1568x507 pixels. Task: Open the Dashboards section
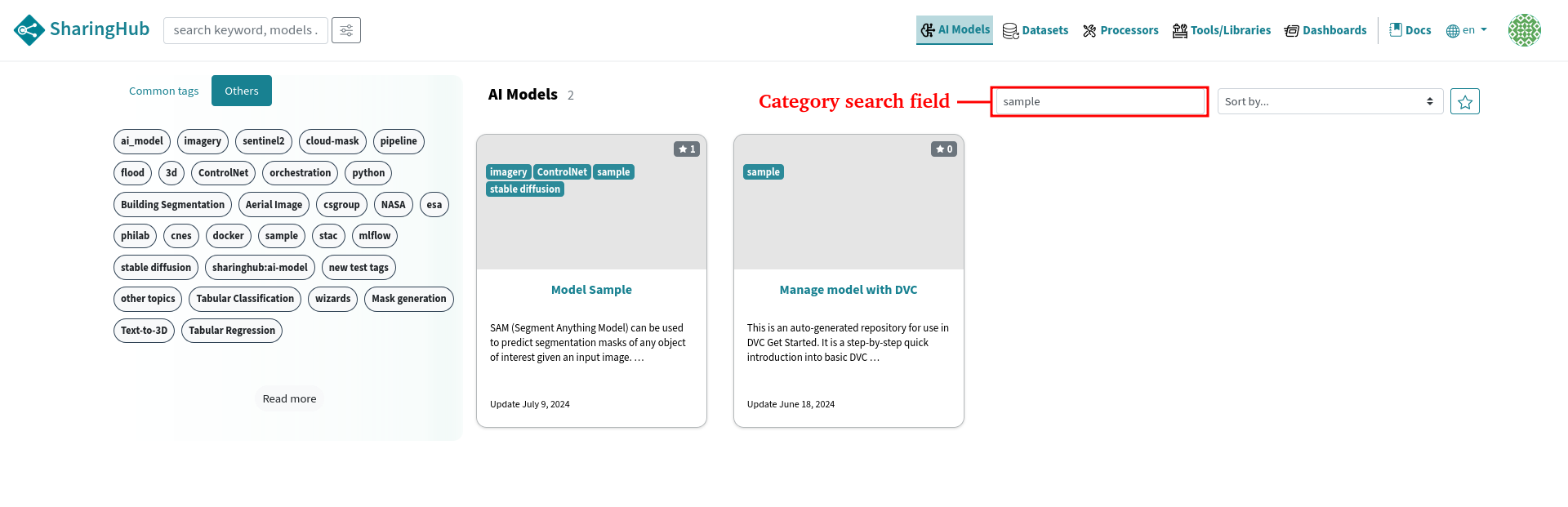click(1325, 30)
